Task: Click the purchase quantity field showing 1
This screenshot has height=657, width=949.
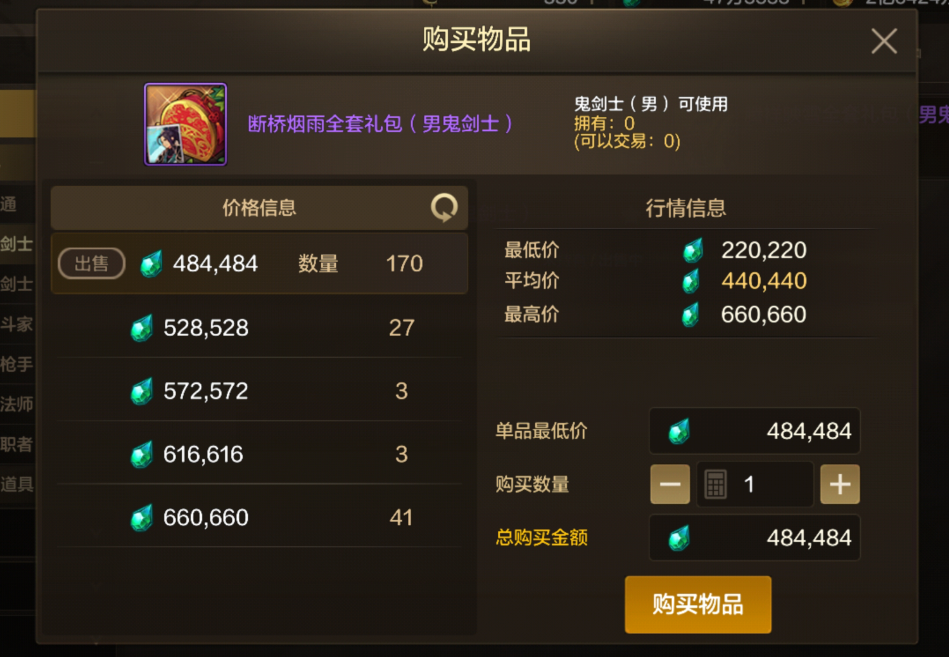Action: pyautogui.click(x=755, y=484)
